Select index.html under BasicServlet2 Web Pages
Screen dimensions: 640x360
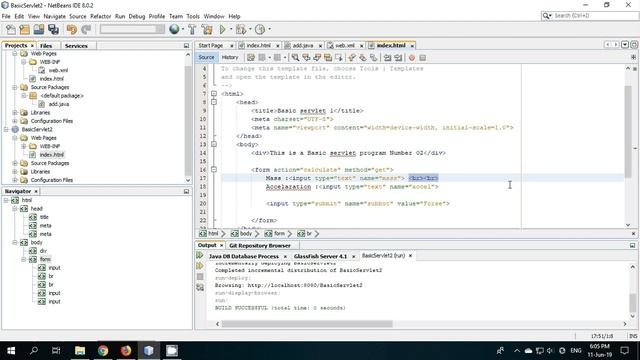point(52,155)
